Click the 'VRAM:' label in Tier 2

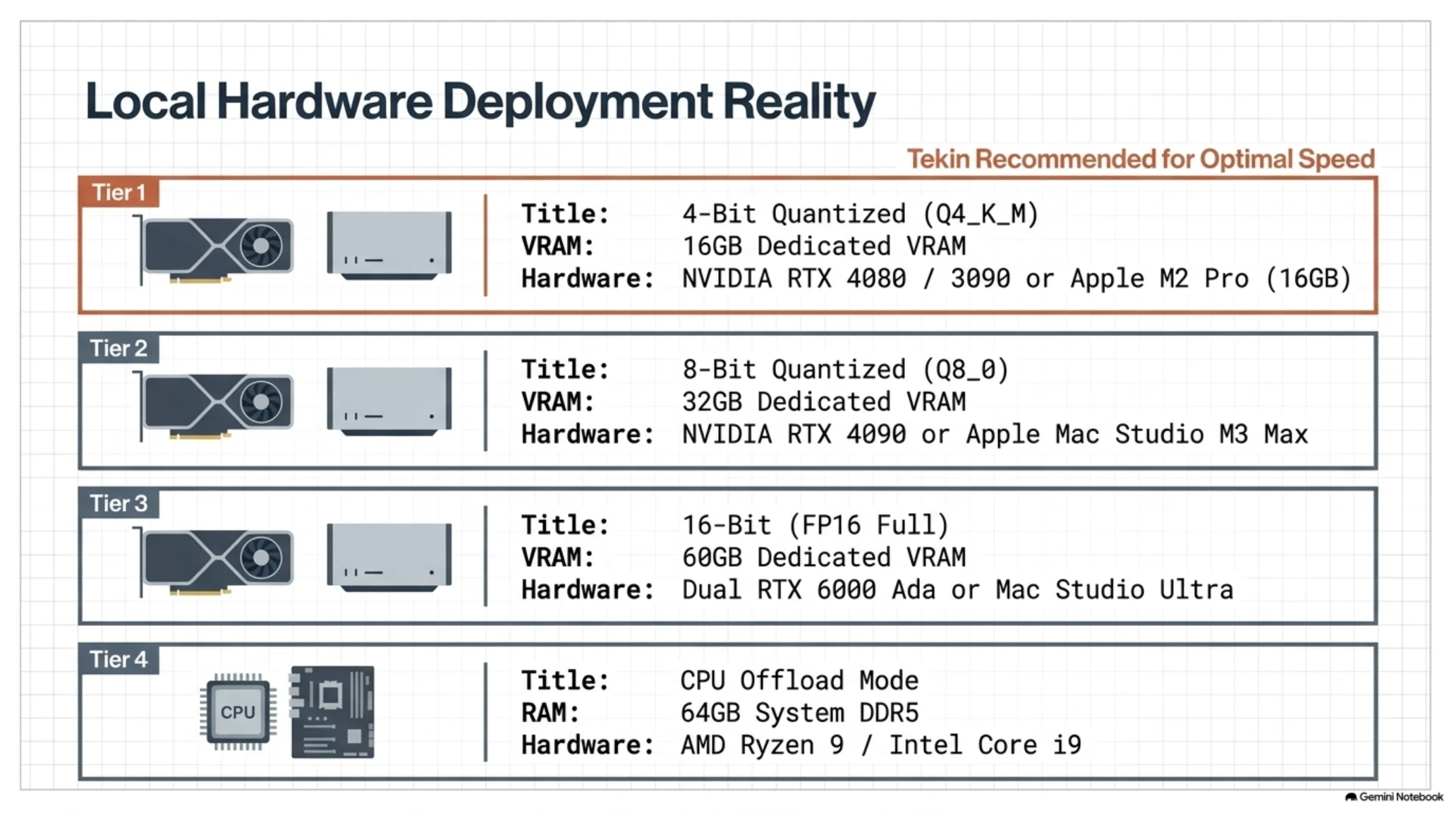pos(558,402)
